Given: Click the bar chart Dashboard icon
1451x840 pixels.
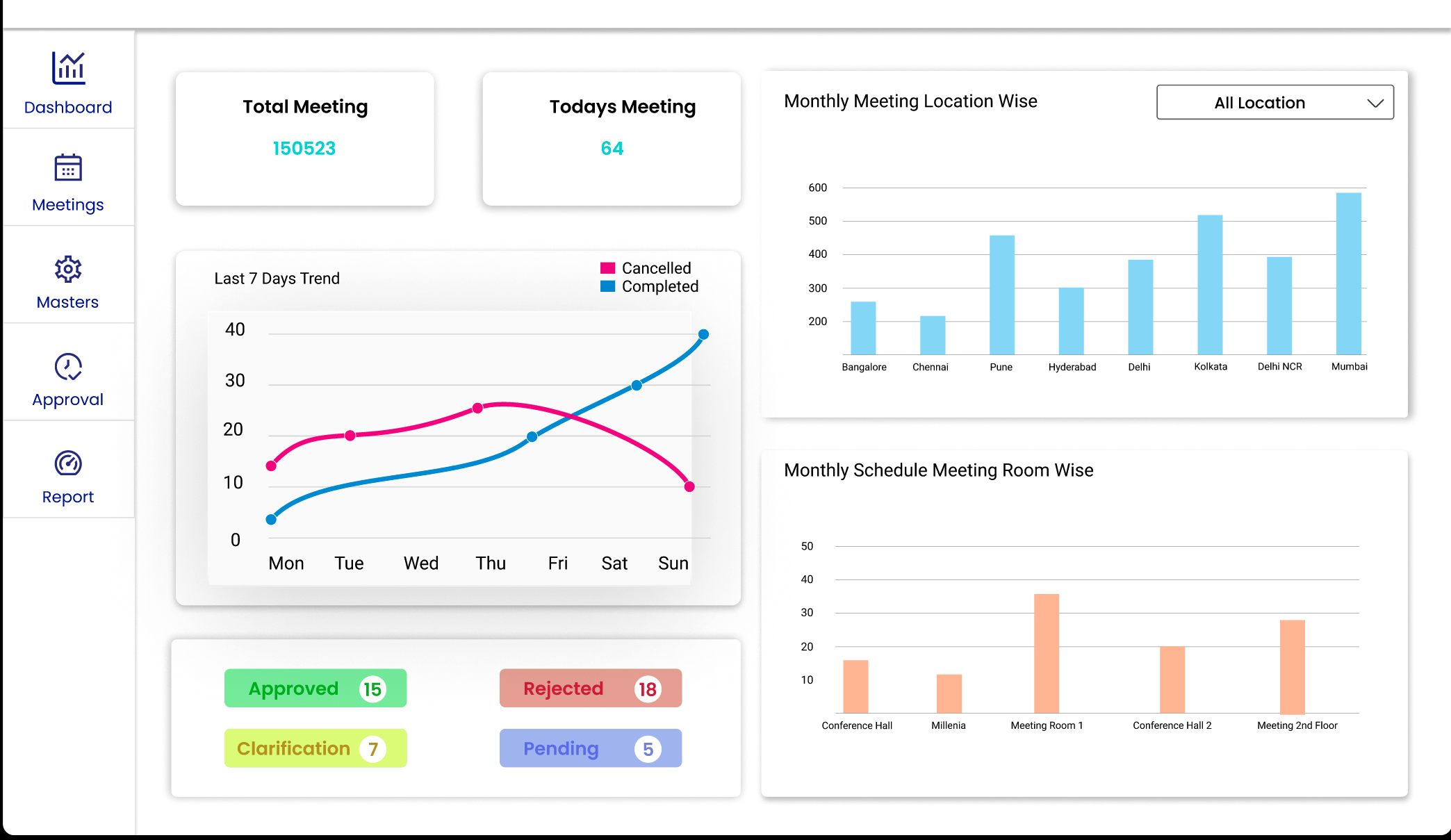Looking at the screenshot, I should (67, 72).
